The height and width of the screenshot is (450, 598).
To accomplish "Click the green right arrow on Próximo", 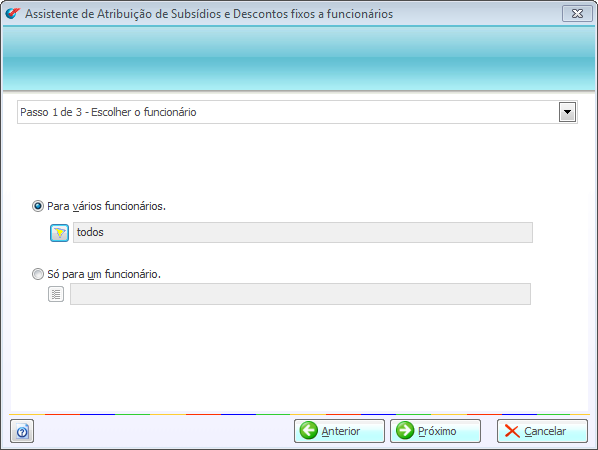I will point(405,431).
